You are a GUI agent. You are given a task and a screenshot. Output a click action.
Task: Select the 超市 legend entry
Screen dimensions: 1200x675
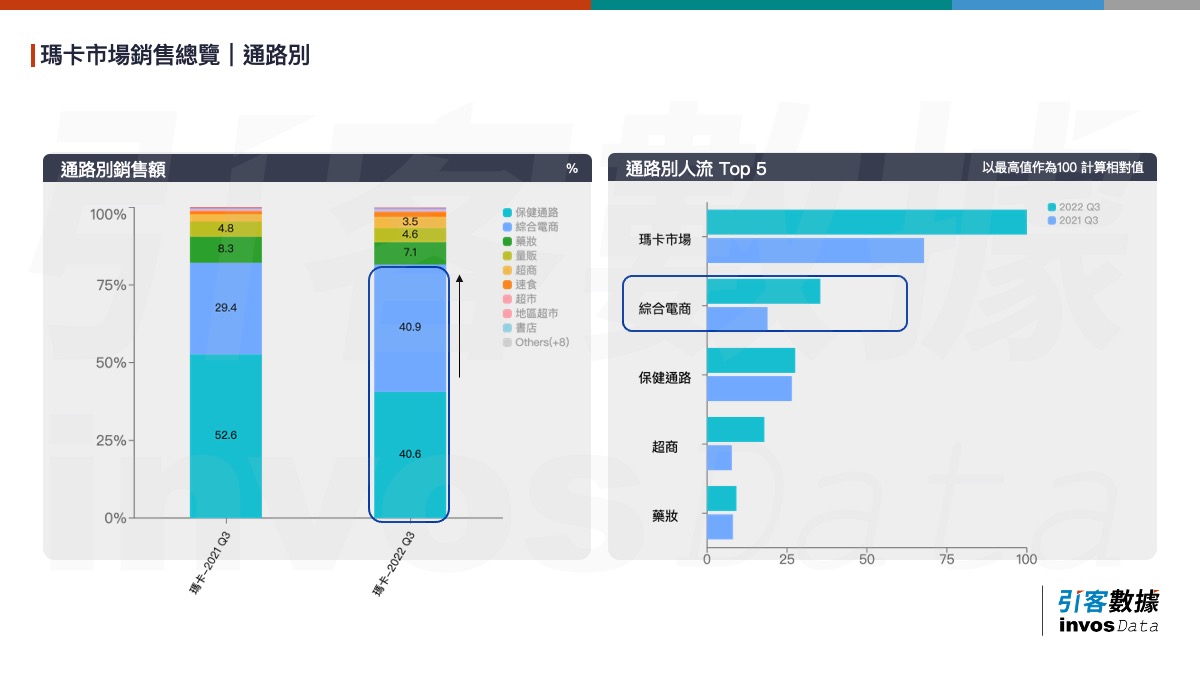point(521,299)
